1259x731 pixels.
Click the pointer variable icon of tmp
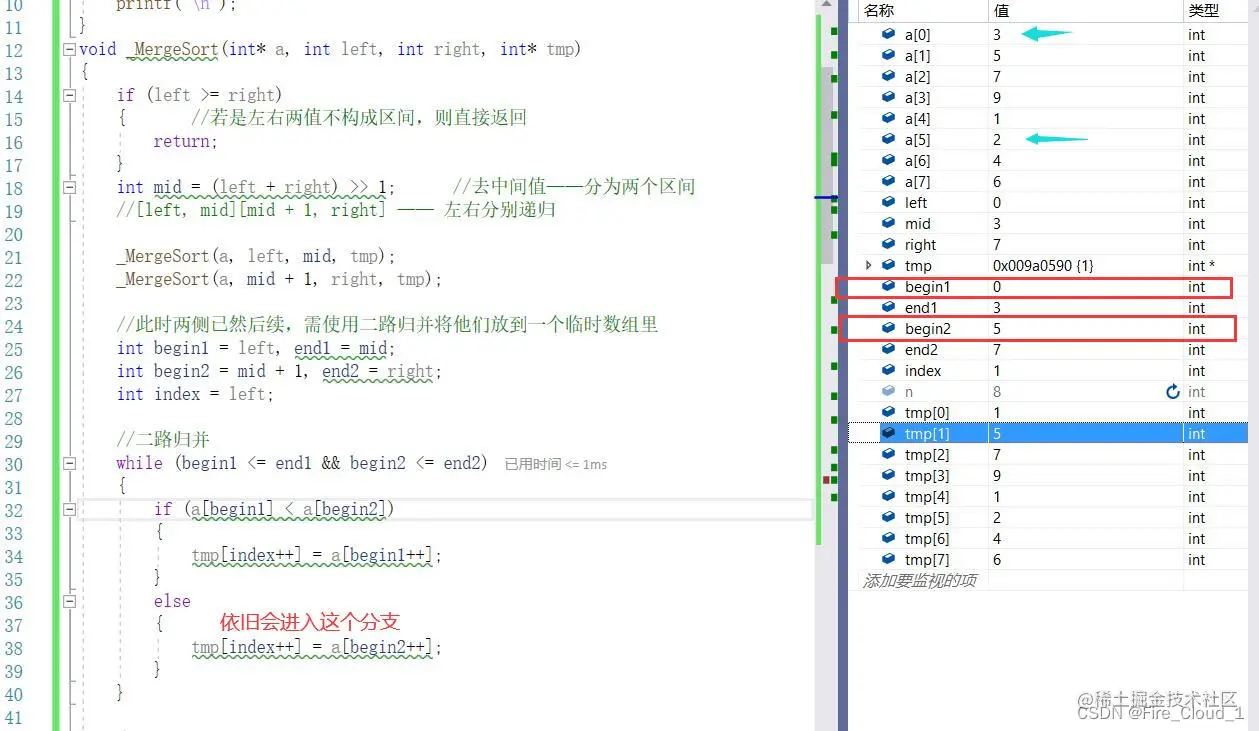coord(888,265)
